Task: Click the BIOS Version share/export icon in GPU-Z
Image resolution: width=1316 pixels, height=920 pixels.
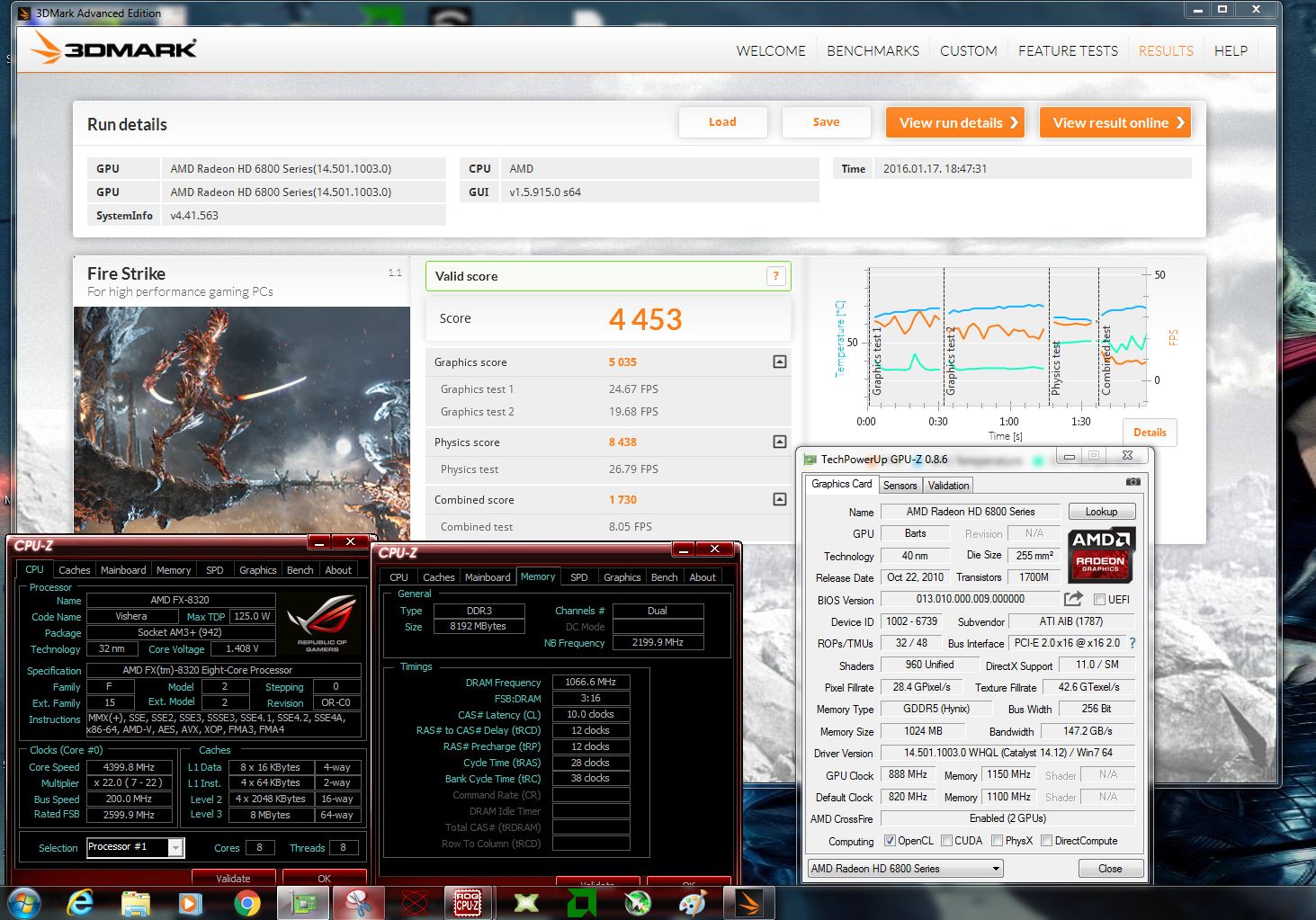Action: (x=1073, y=599)
